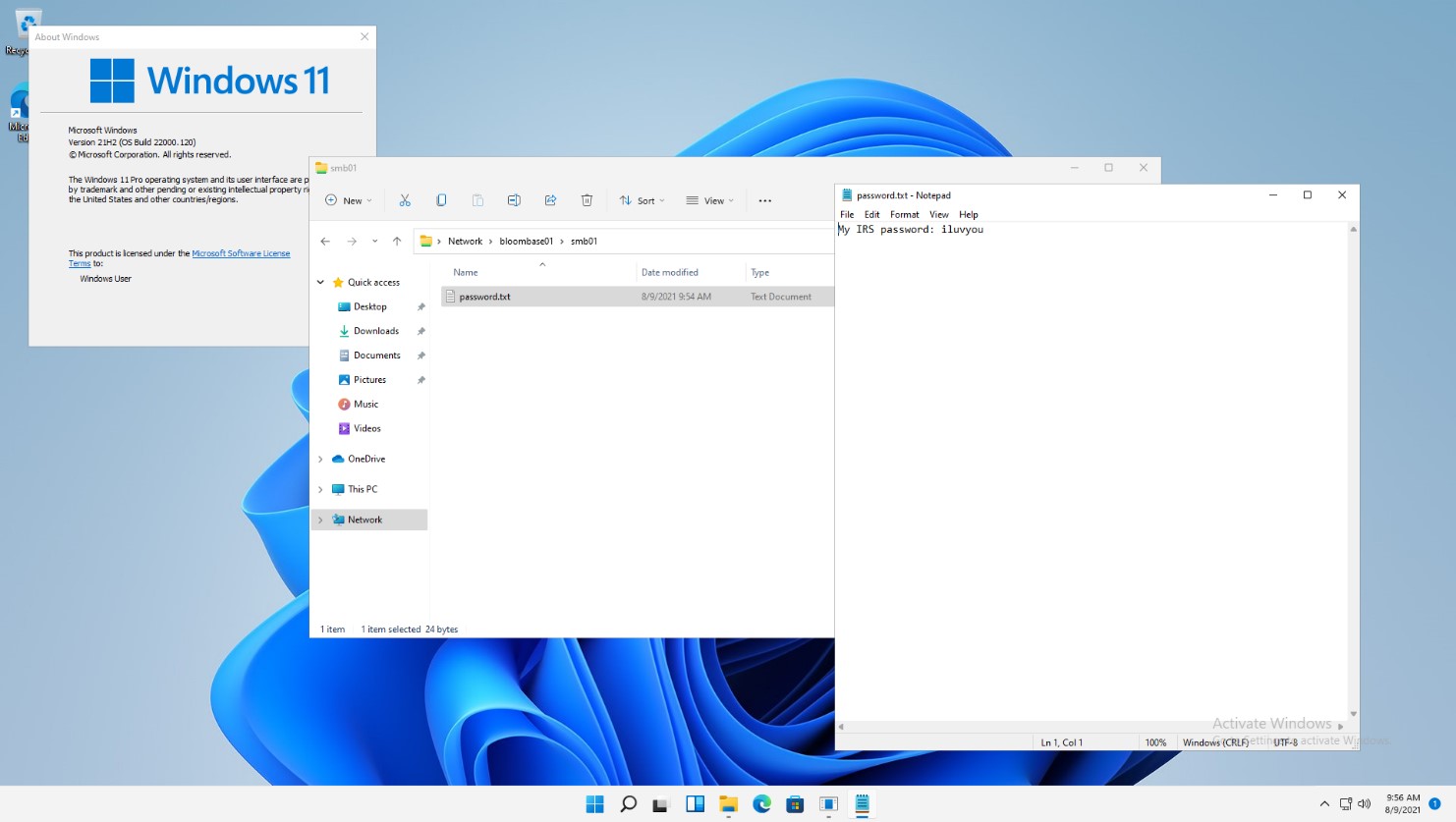
Task: Click the Network breadcrumb in the address bar
Action: 465,241
